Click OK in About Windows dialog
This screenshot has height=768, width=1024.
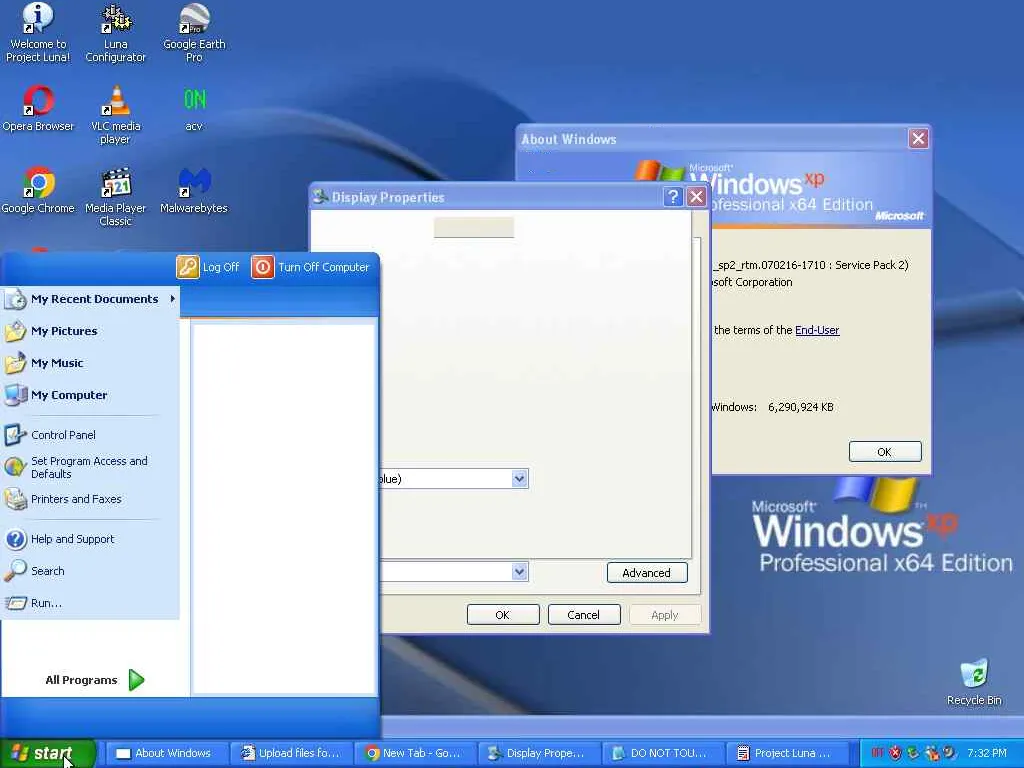point(885,451)
